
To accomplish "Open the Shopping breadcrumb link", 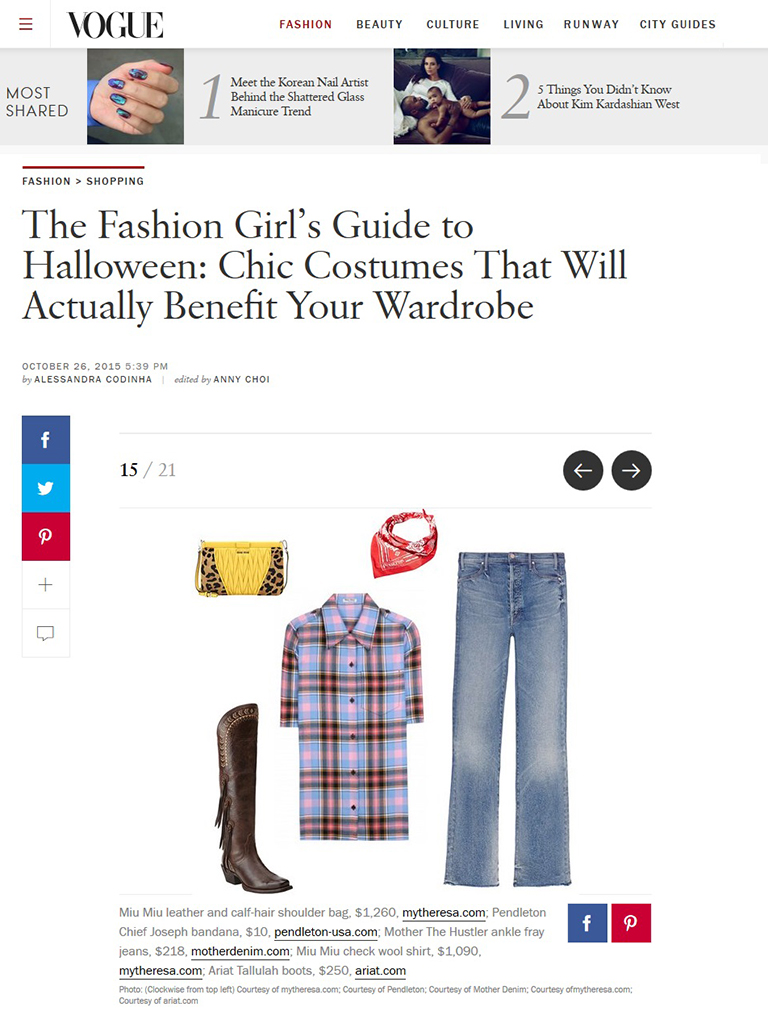I will click(x=115, y=182).
